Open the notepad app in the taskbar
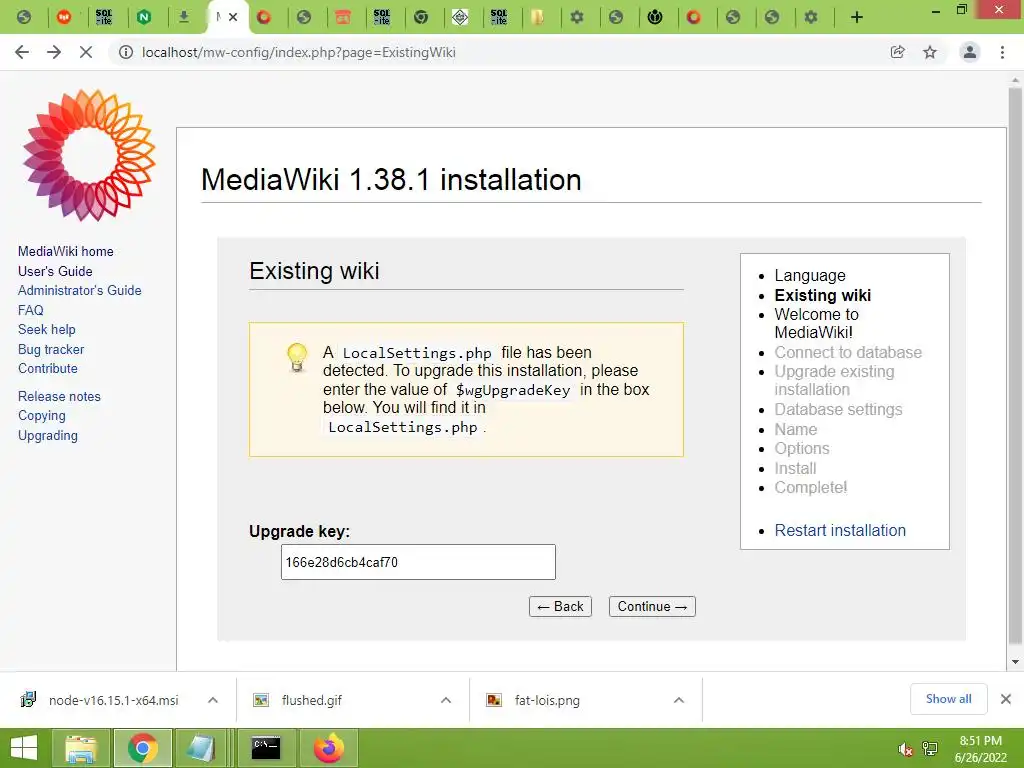 point(200,748)
